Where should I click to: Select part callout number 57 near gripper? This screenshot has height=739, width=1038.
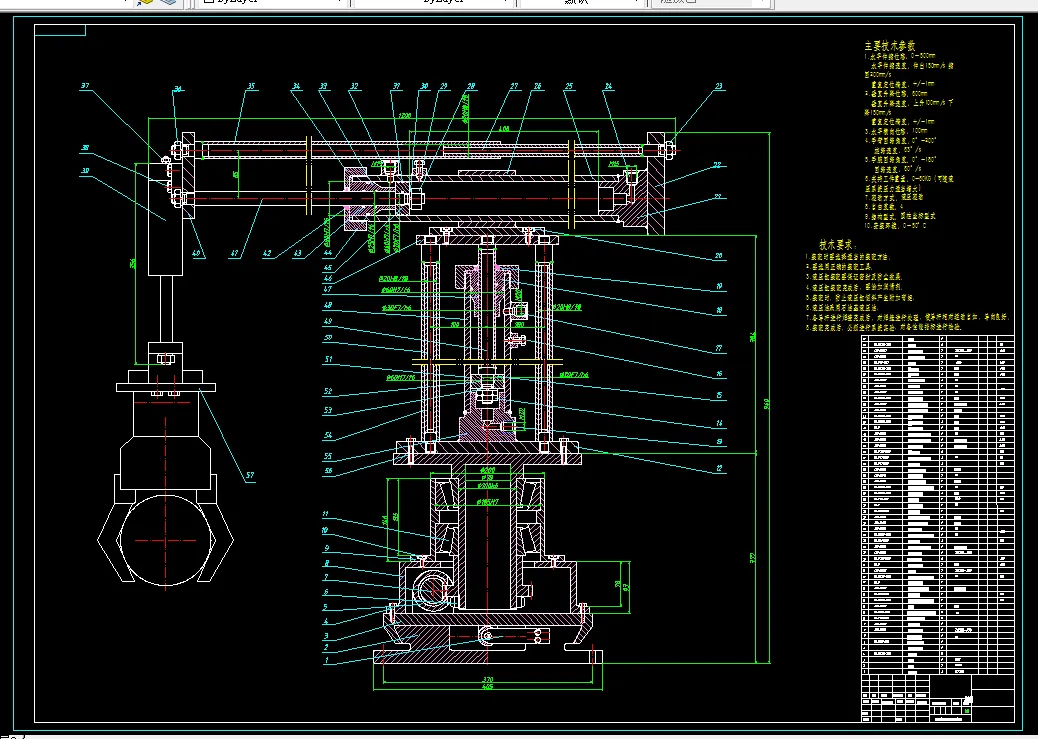pyautogui.click(x=250, y=475)
